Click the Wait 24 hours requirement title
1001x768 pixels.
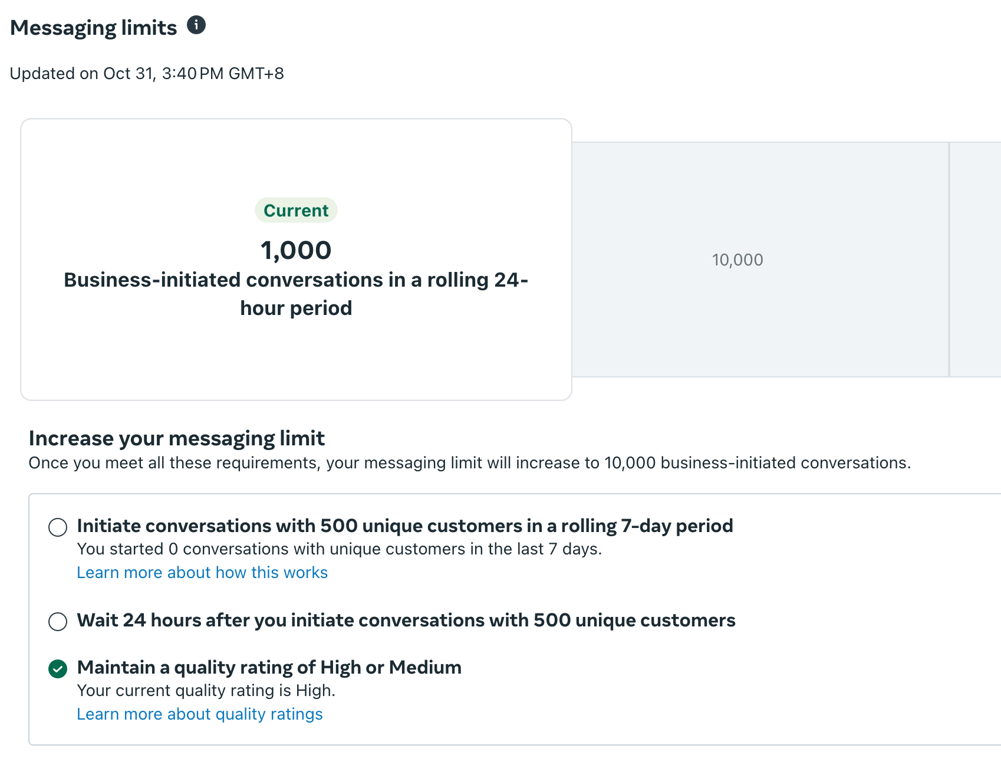406,620
